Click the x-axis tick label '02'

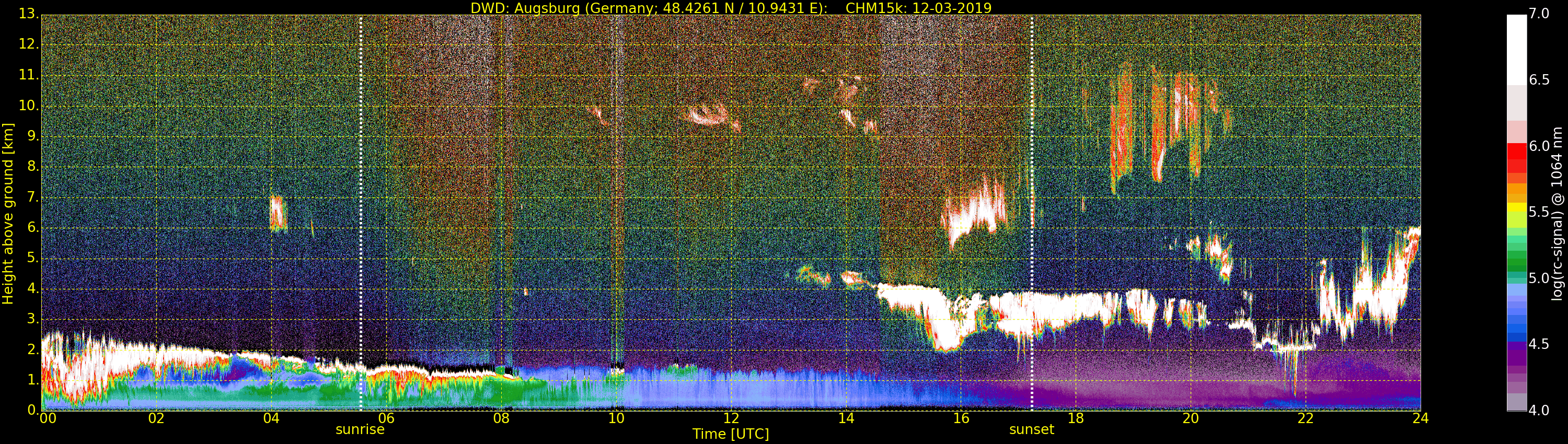tap(156, 418)
